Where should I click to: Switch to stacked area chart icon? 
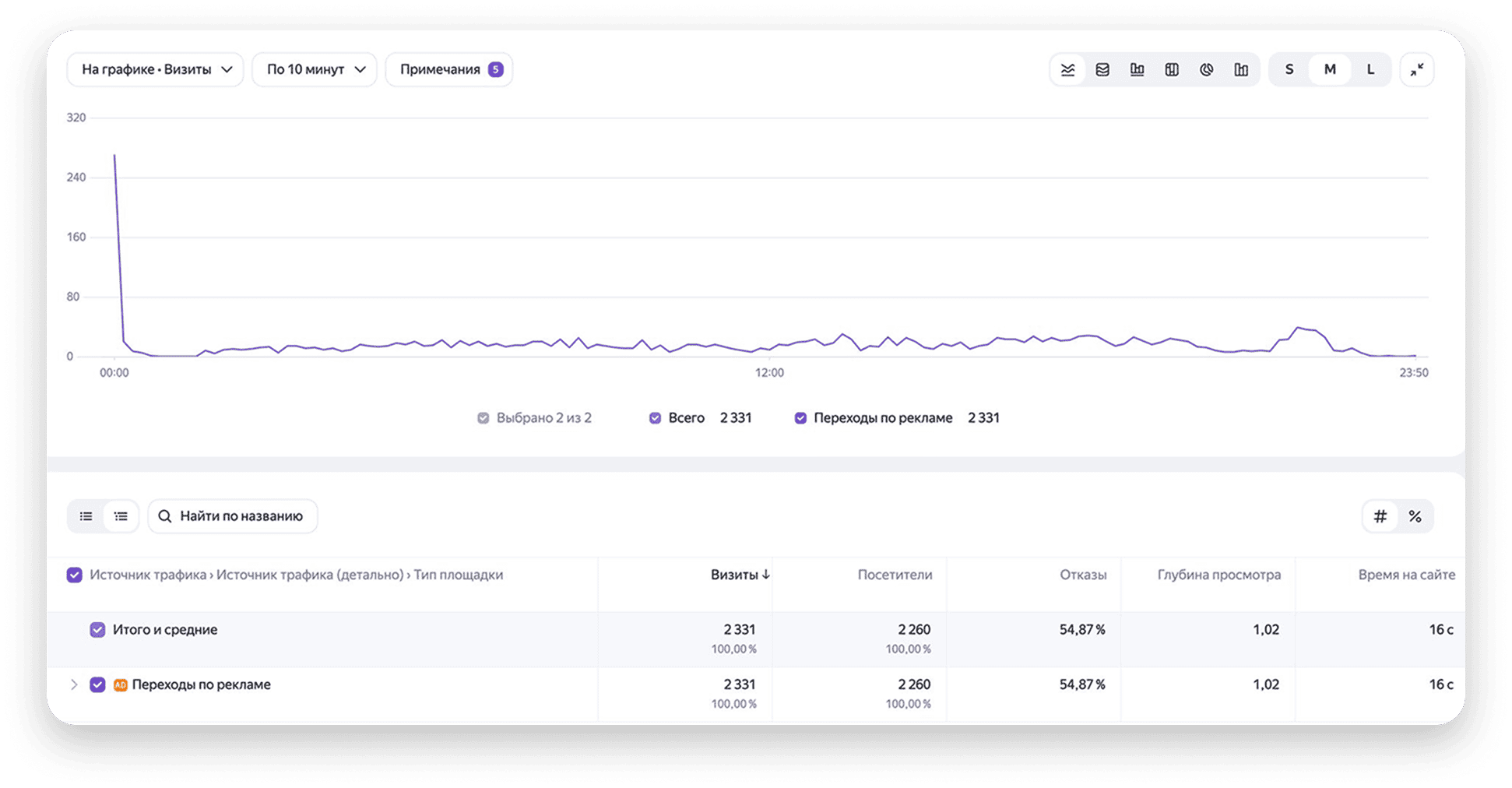tap(1102, 70)
